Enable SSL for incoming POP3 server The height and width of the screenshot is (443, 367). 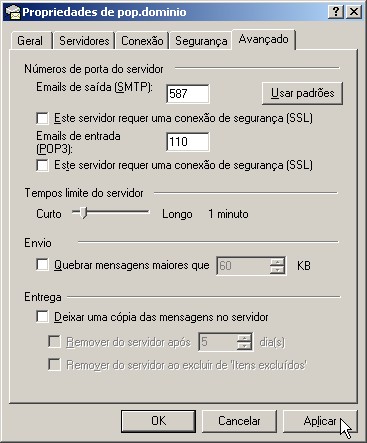[x=42, y=165]
